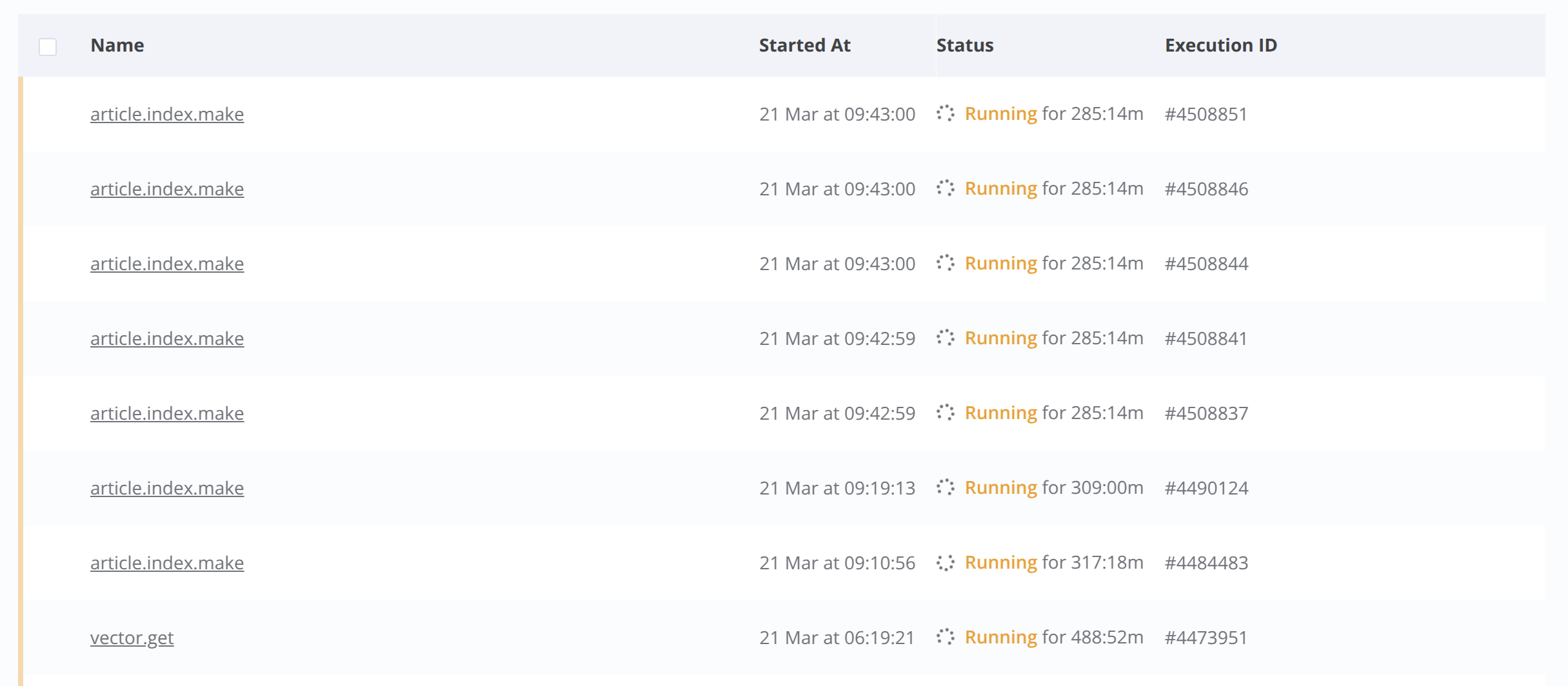Click start time '21 Mar at 06:19:21'
Image resolution: width=1568 pixels, height=686 pixels.
tap(837, 638)
